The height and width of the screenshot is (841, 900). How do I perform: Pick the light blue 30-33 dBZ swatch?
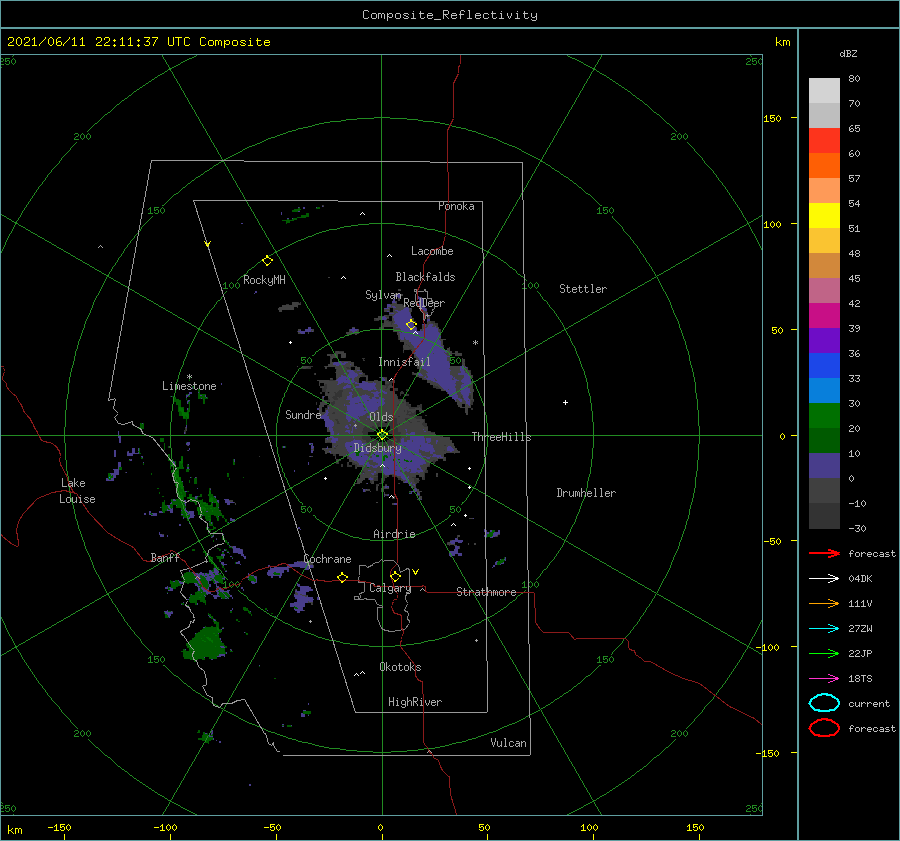pyautogui.click(x=824, y=391)
